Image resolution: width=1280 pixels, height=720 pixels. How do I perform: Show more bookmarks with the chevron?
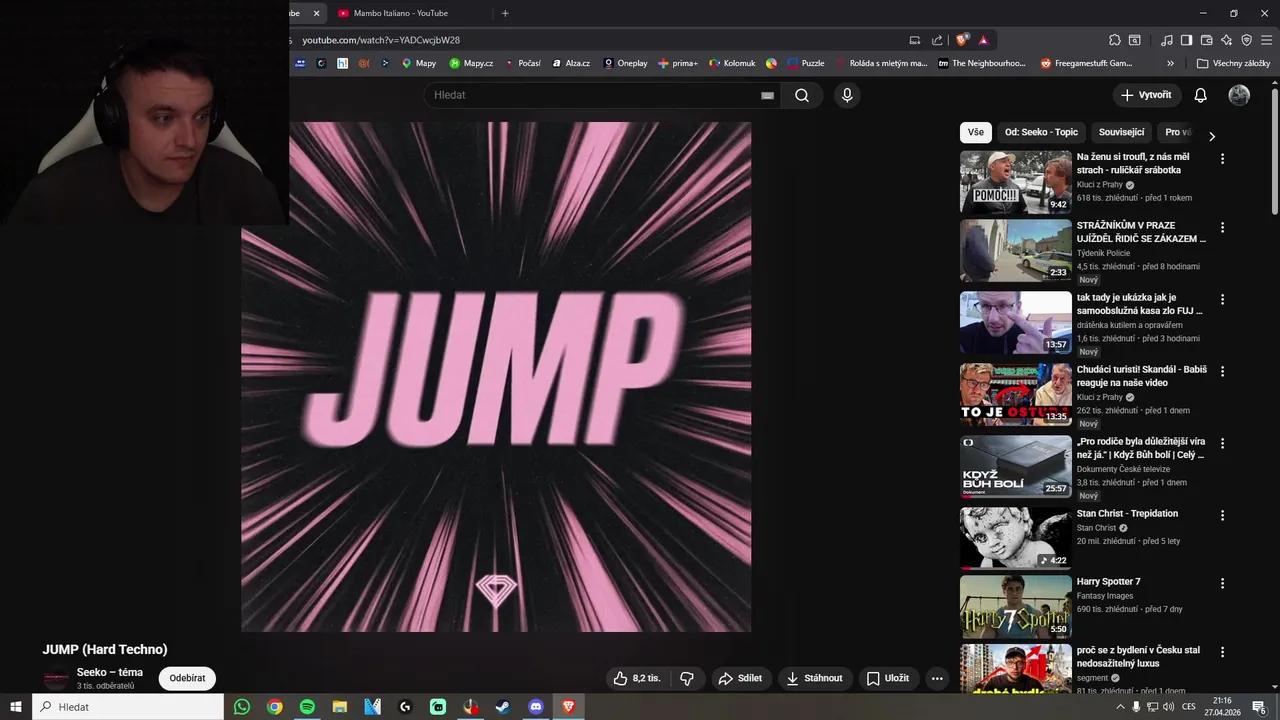tap(1171, 63)
